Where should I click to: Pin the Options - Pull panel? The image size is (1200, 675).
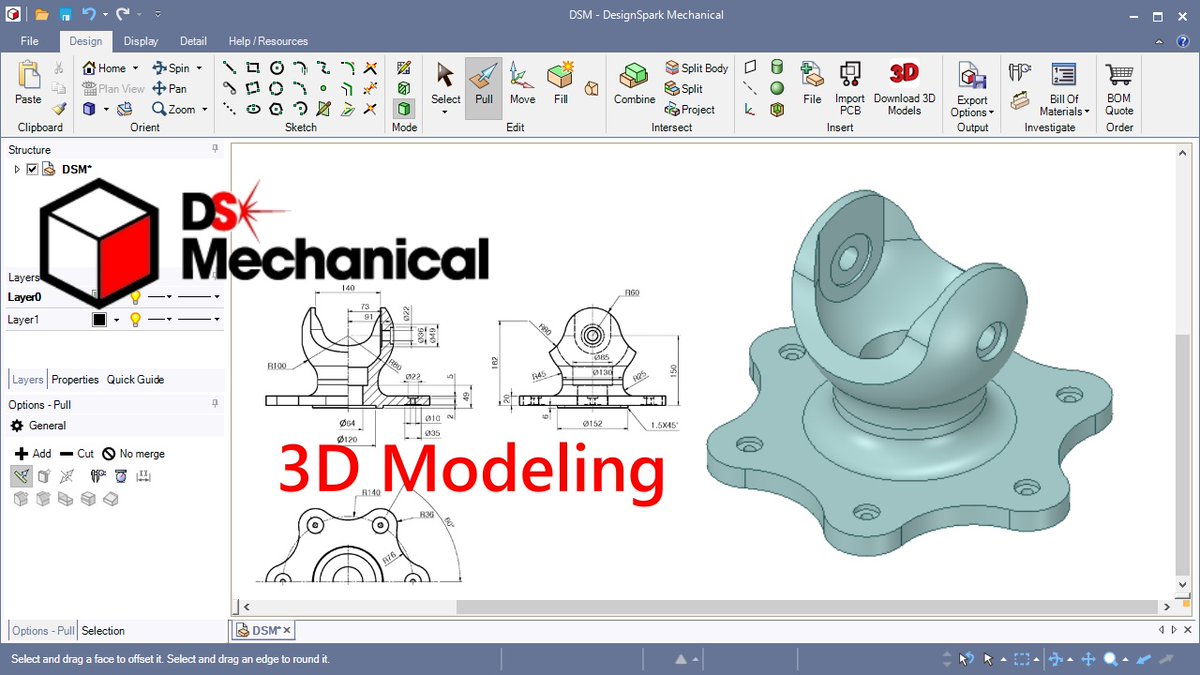tap(215, 404)
